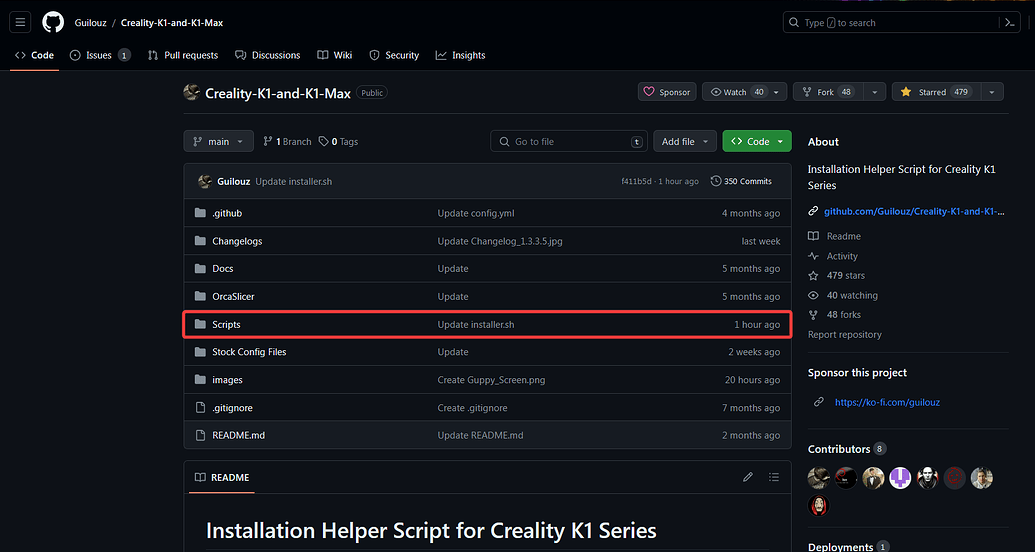
Task: Click the GitHub logo
Action: tap(53, 22)
